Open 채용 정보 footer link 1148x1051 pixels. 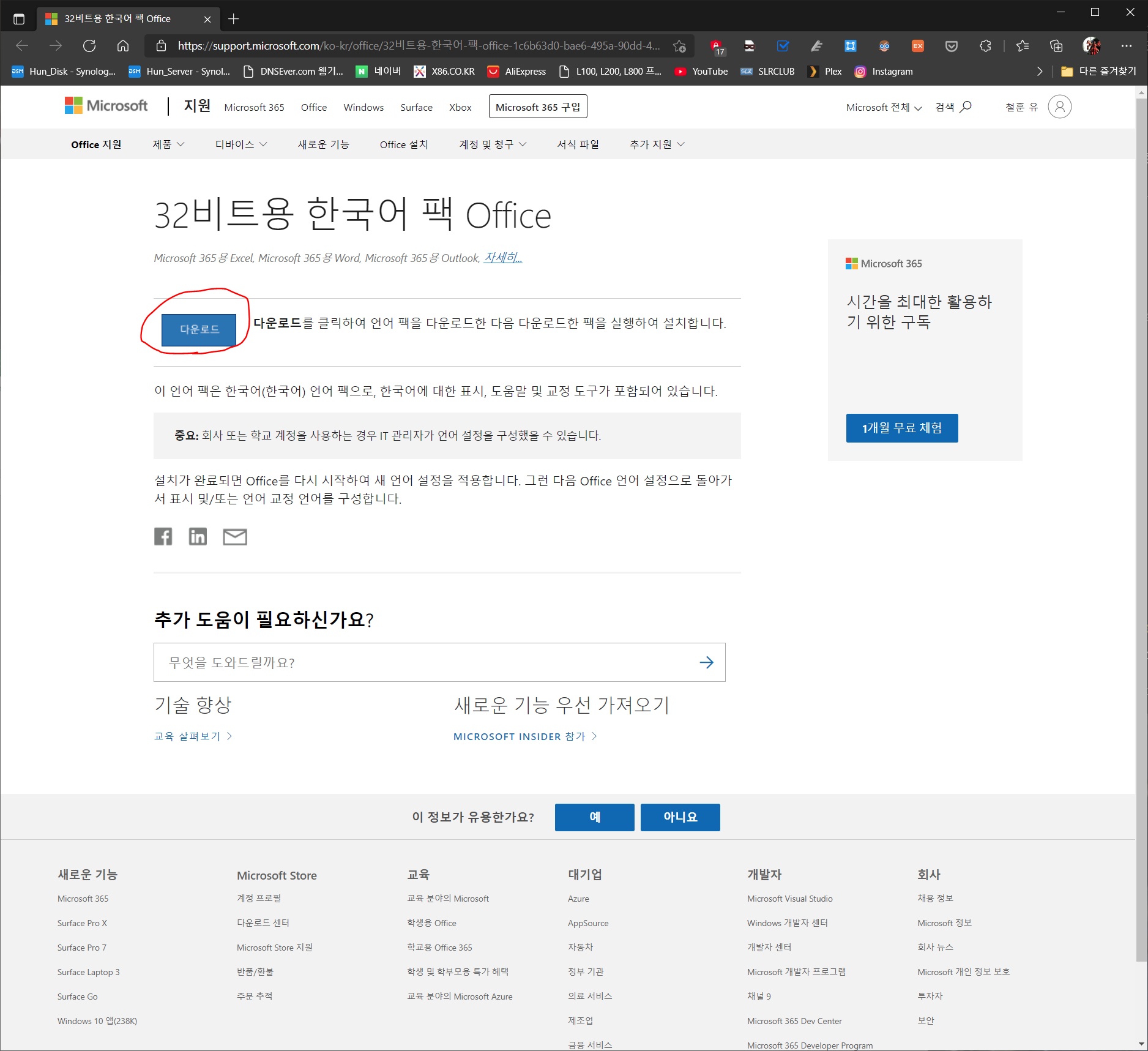point(935,899)
